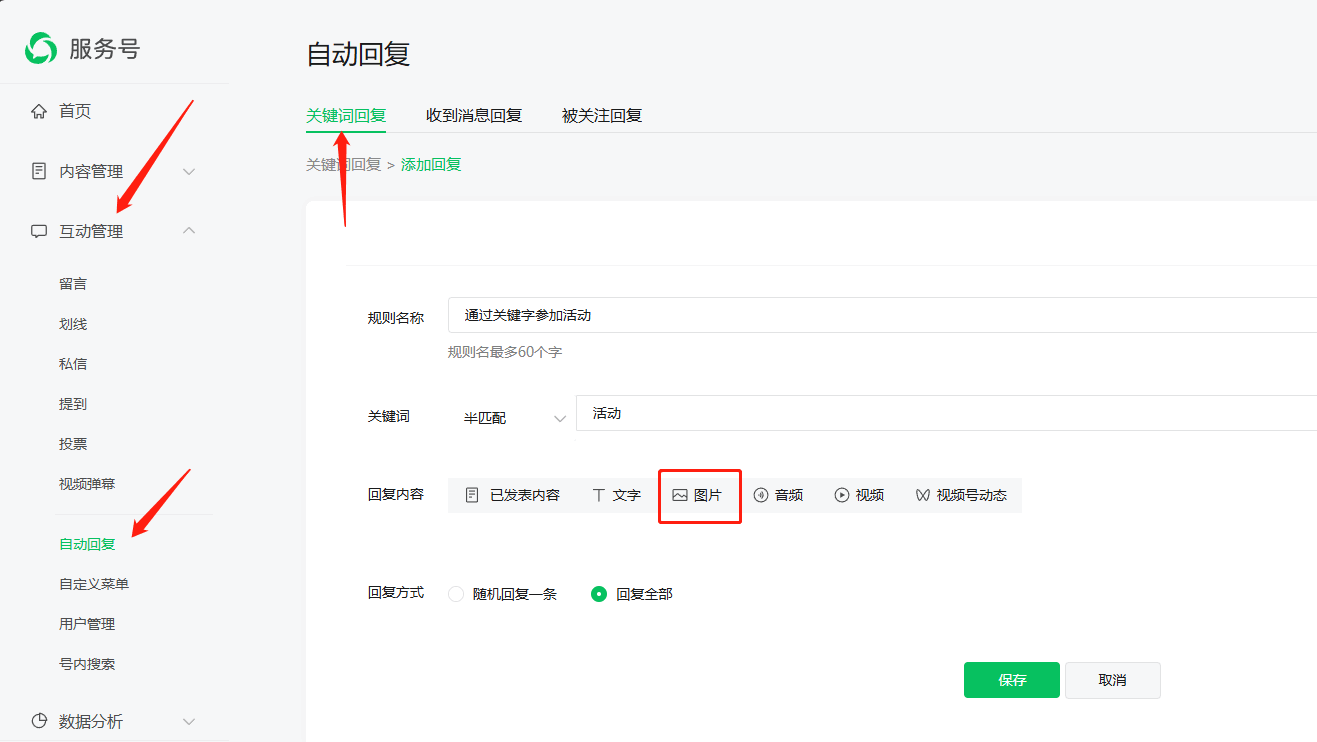The height and width of the screenshot is (742, 1317).
Task: Click the 取消 button
Action: tap(1112, 680)
